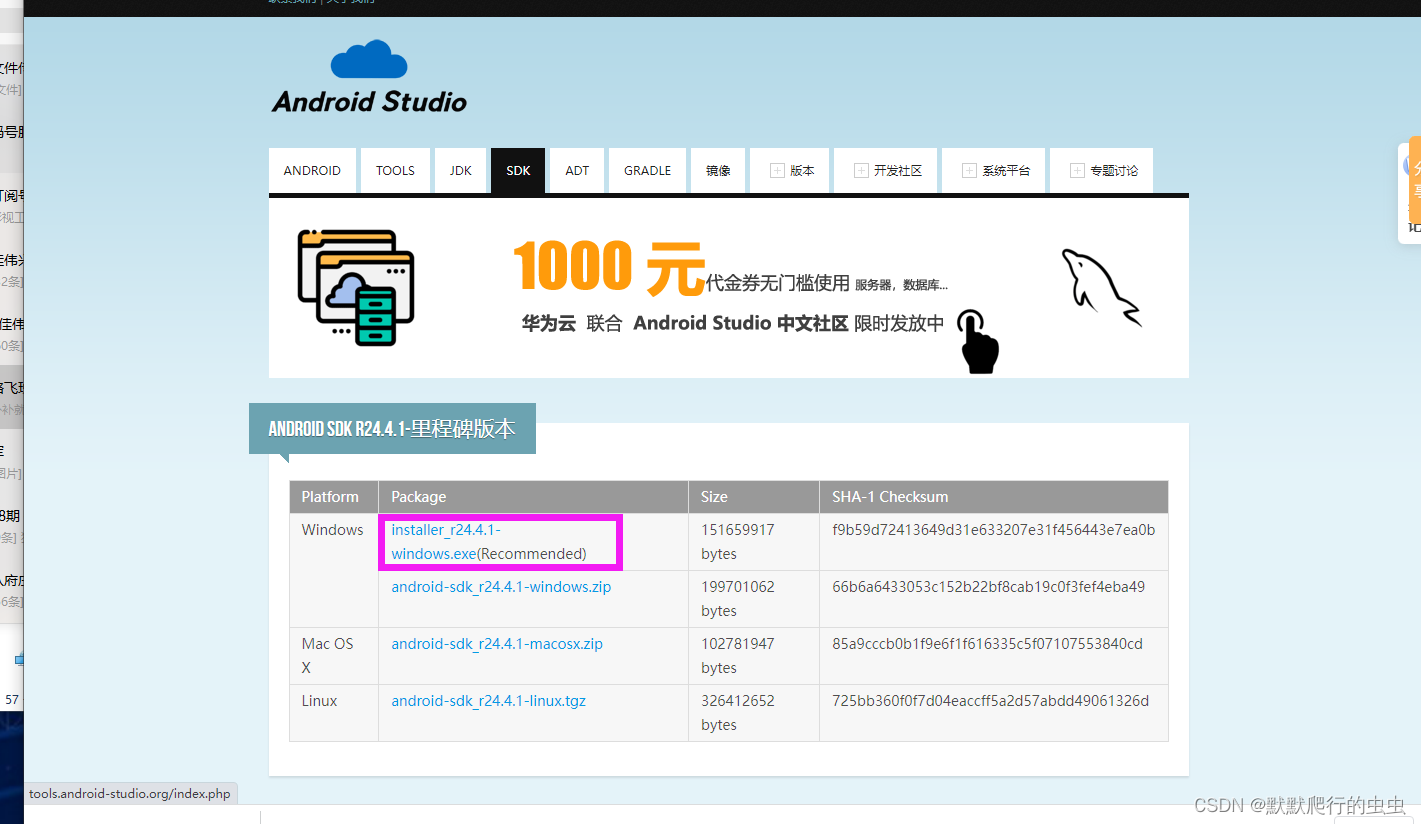
Task: Click the size value 102781947 bytes
Action: pyautogui.click(x=738, y=656)
